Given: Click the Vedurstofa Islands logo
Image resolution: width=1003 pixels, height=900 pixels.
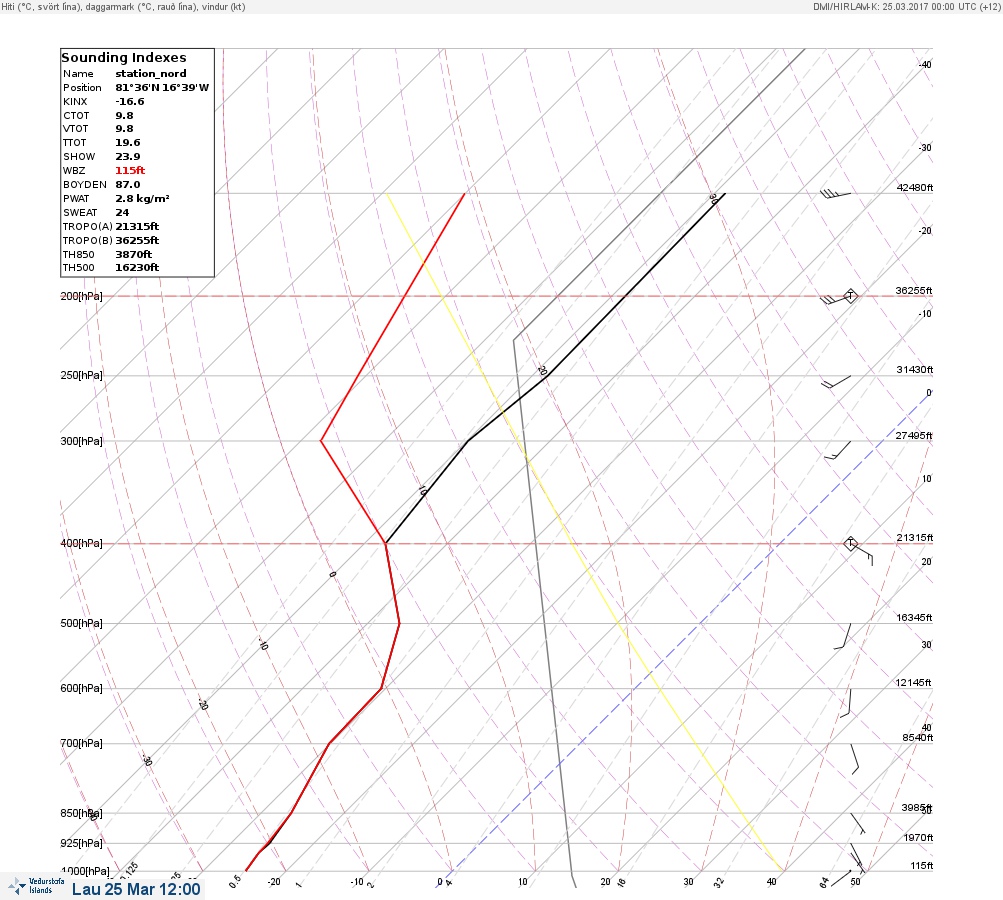Looking at the screenshot, I should coord(36,886).
